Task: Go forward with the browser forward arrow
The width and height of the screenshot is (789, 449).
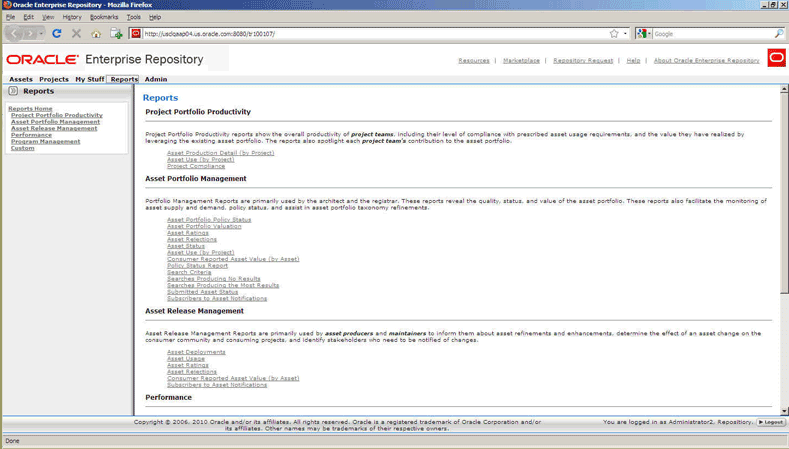Action: (30, 34)
